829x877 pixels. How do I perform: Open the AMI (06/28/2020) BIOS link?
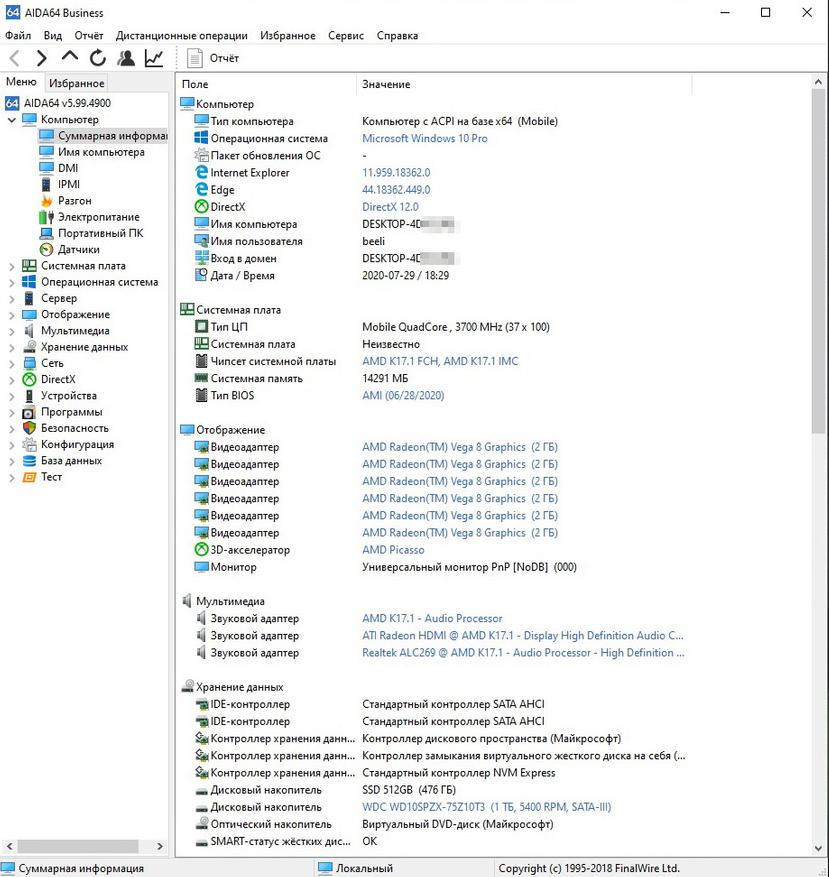point(403,395)
